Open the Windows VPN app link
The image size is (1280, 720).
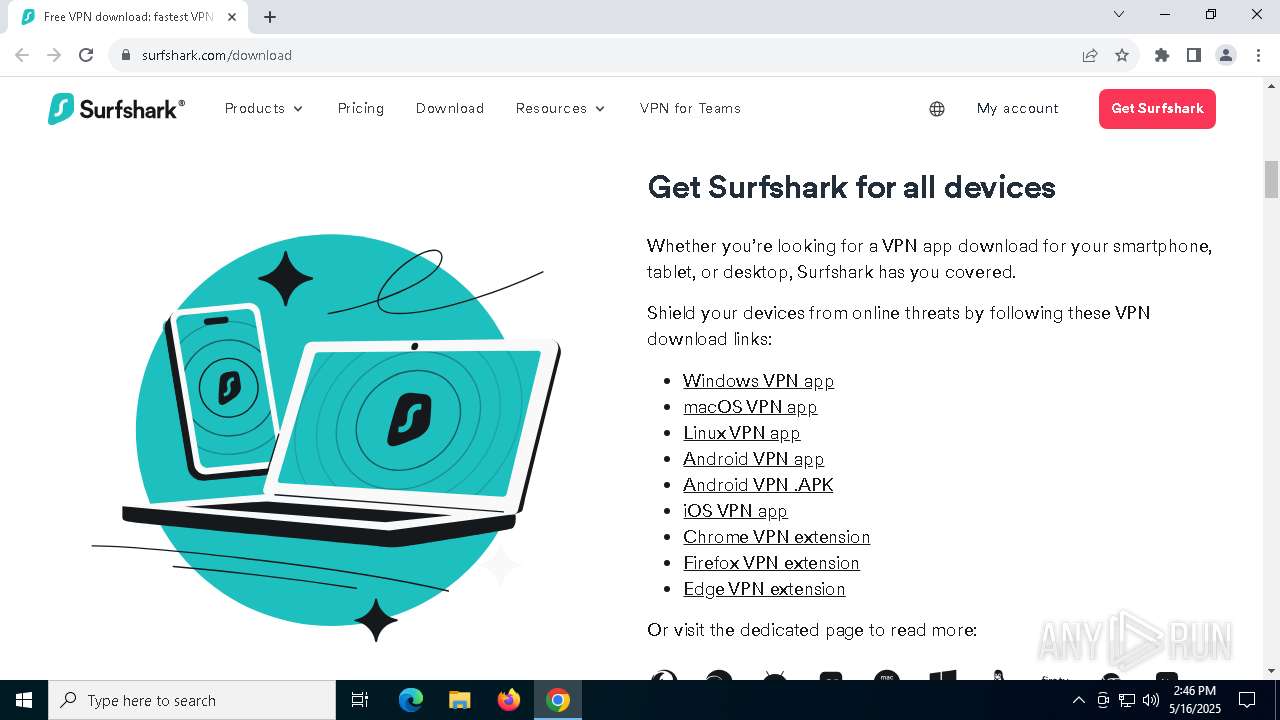click(x=758, y=381)
